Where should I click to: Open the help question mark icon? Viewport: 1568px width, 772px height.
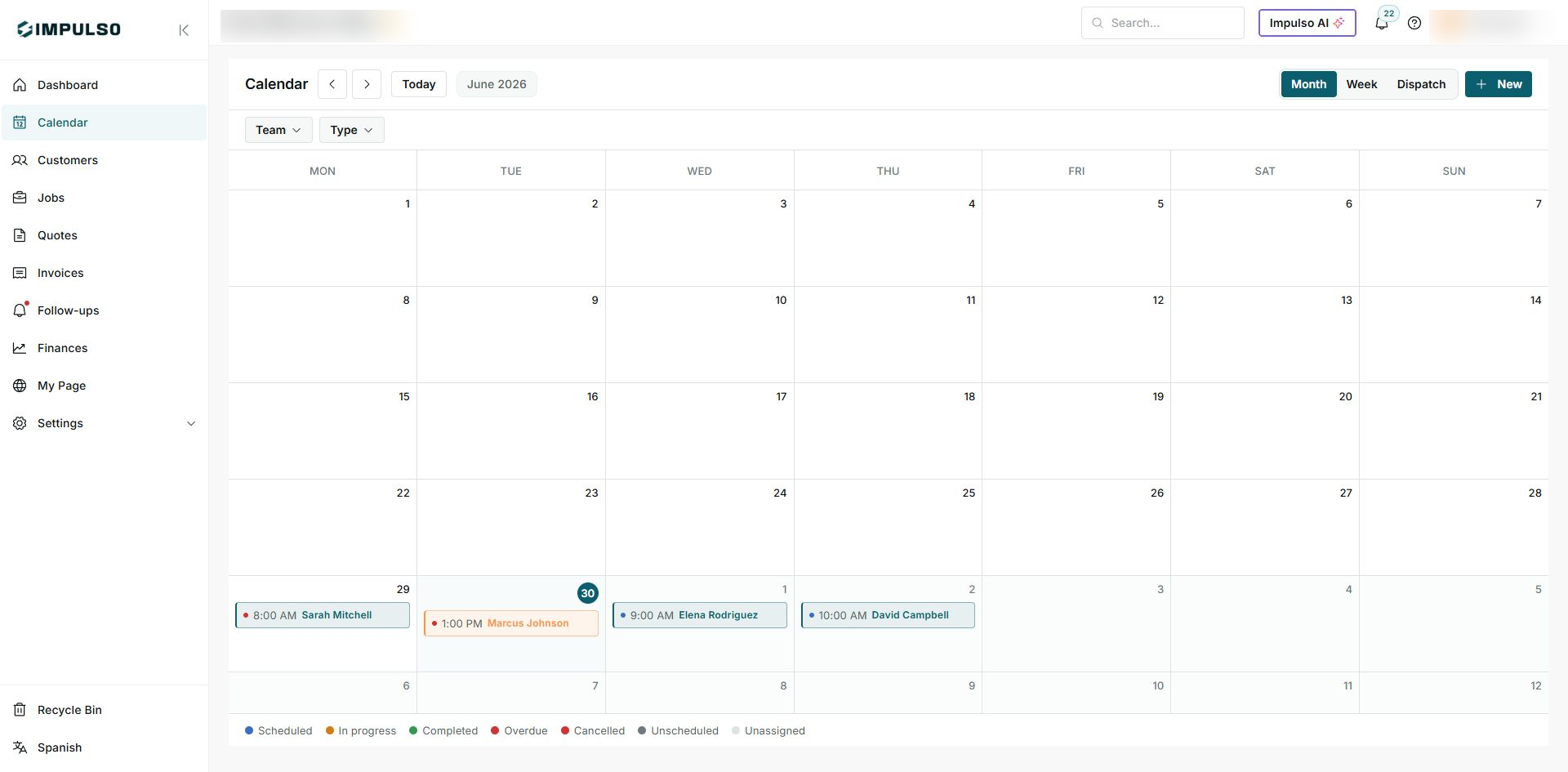point(1414,23)
